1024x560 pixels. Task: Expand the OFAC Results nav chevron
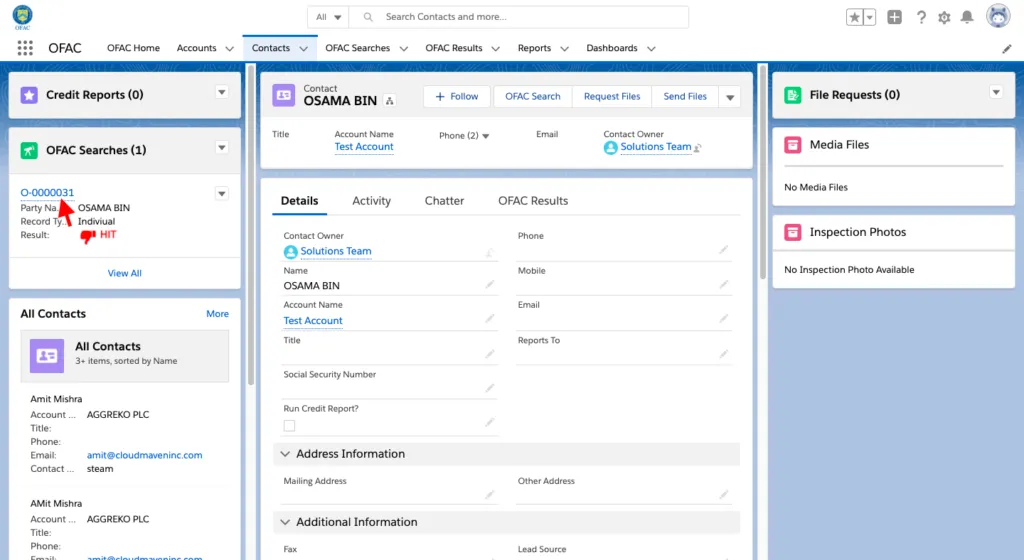coord(496,49)
